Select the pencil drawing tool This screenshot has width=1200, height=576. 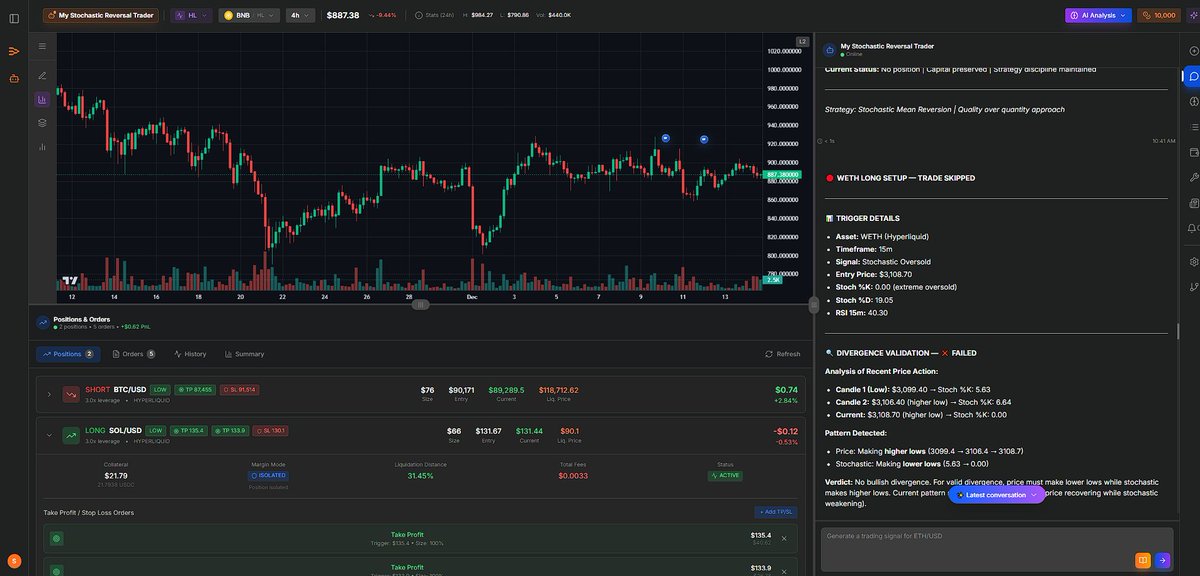(x=42, y=75)
